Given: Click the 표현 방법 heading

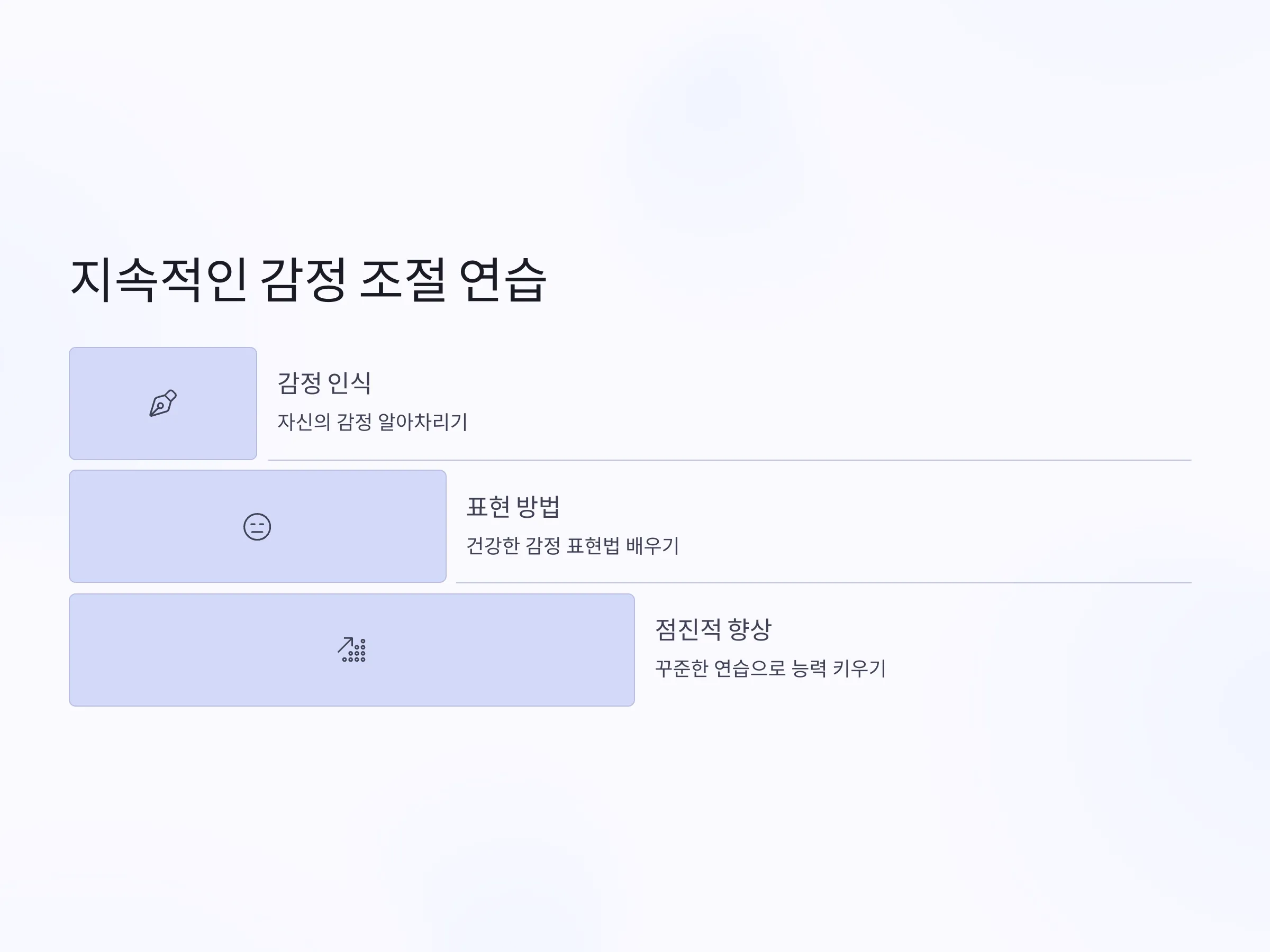Looking at the screenshot, I should tap(513, 507).
